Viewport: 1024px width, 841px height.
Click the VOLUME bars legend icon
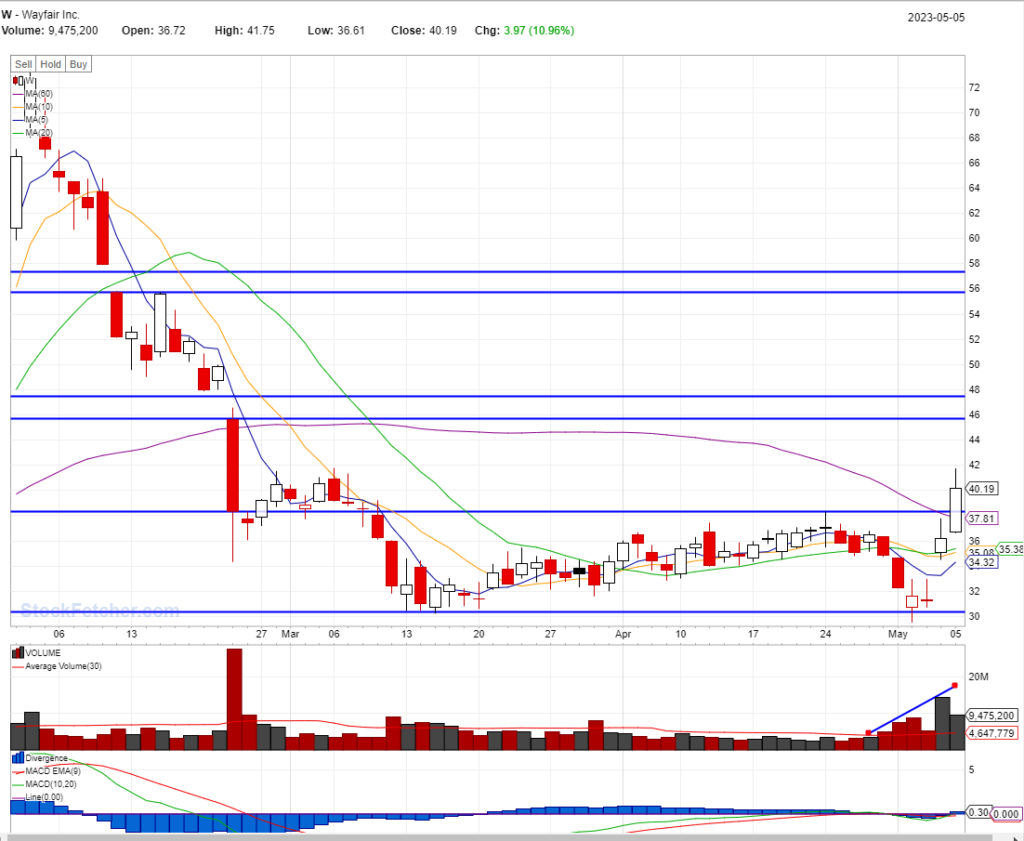[x=17, y=653]
